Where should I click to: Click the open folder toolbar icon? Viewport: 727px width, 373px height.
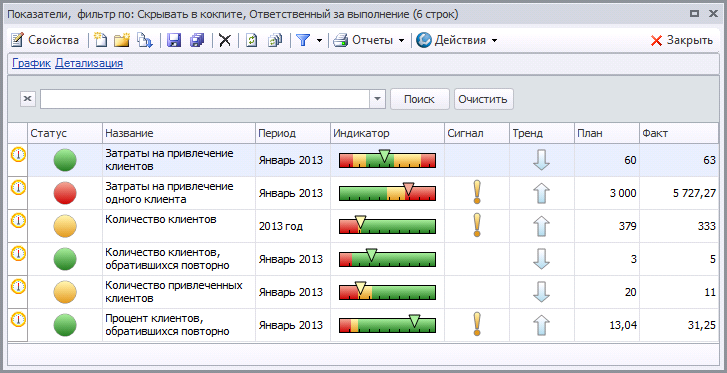tap(122, 40)
